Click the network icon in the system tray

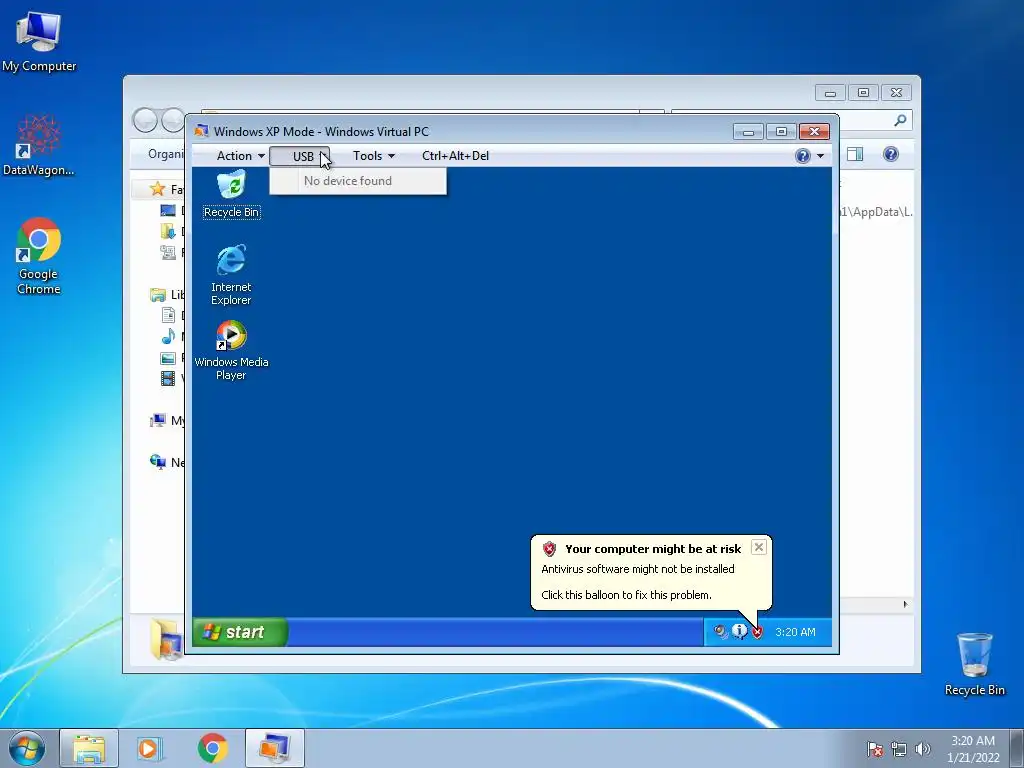(899, 749)
